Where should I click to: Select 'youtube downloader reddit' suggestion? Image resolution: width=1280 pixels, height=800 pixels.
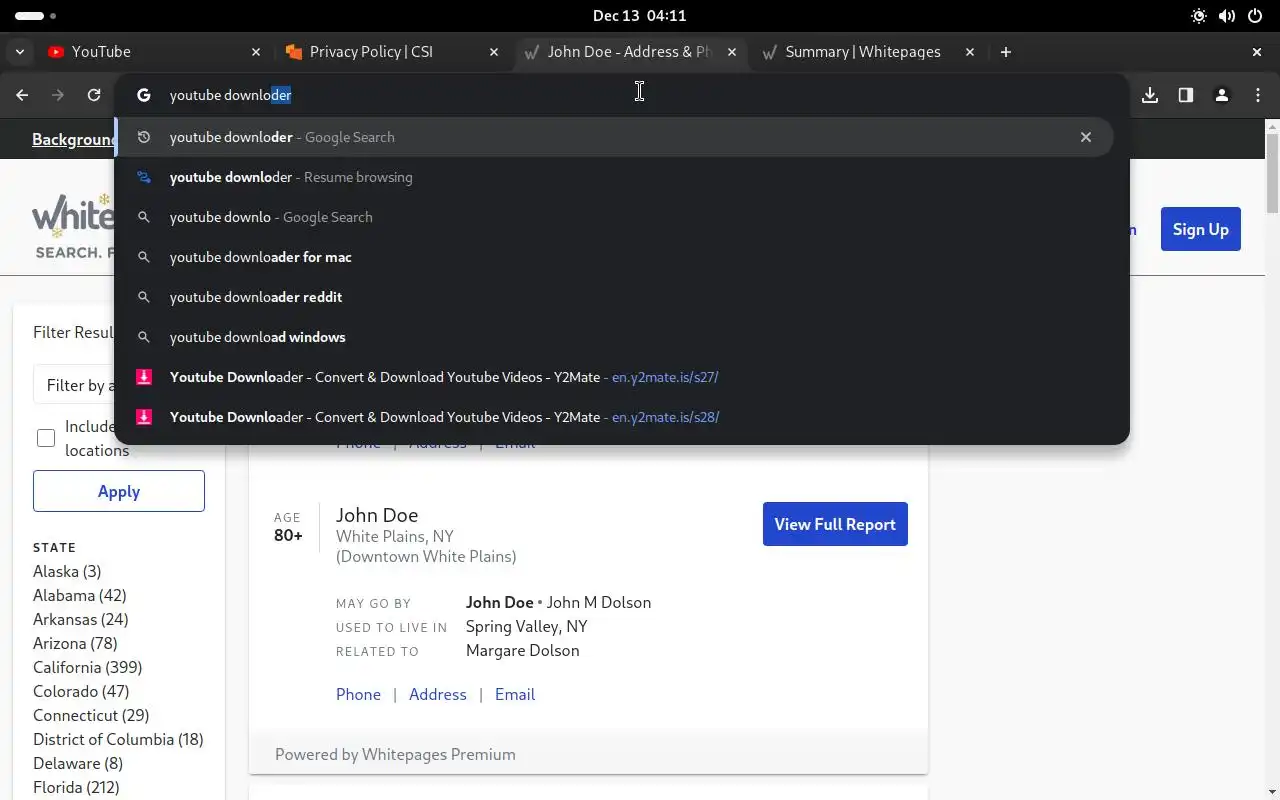(614, 297)
